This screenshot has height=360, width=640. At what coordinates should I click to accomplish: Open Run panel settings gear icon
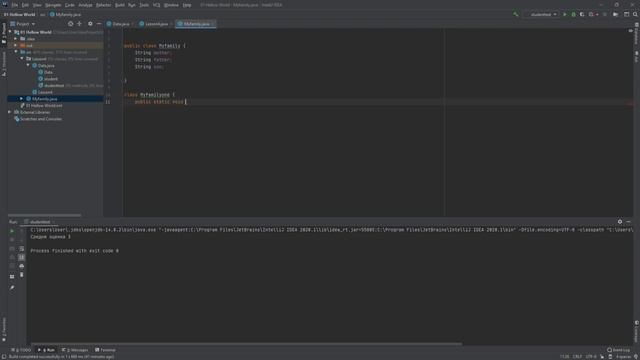click(620, 222)
